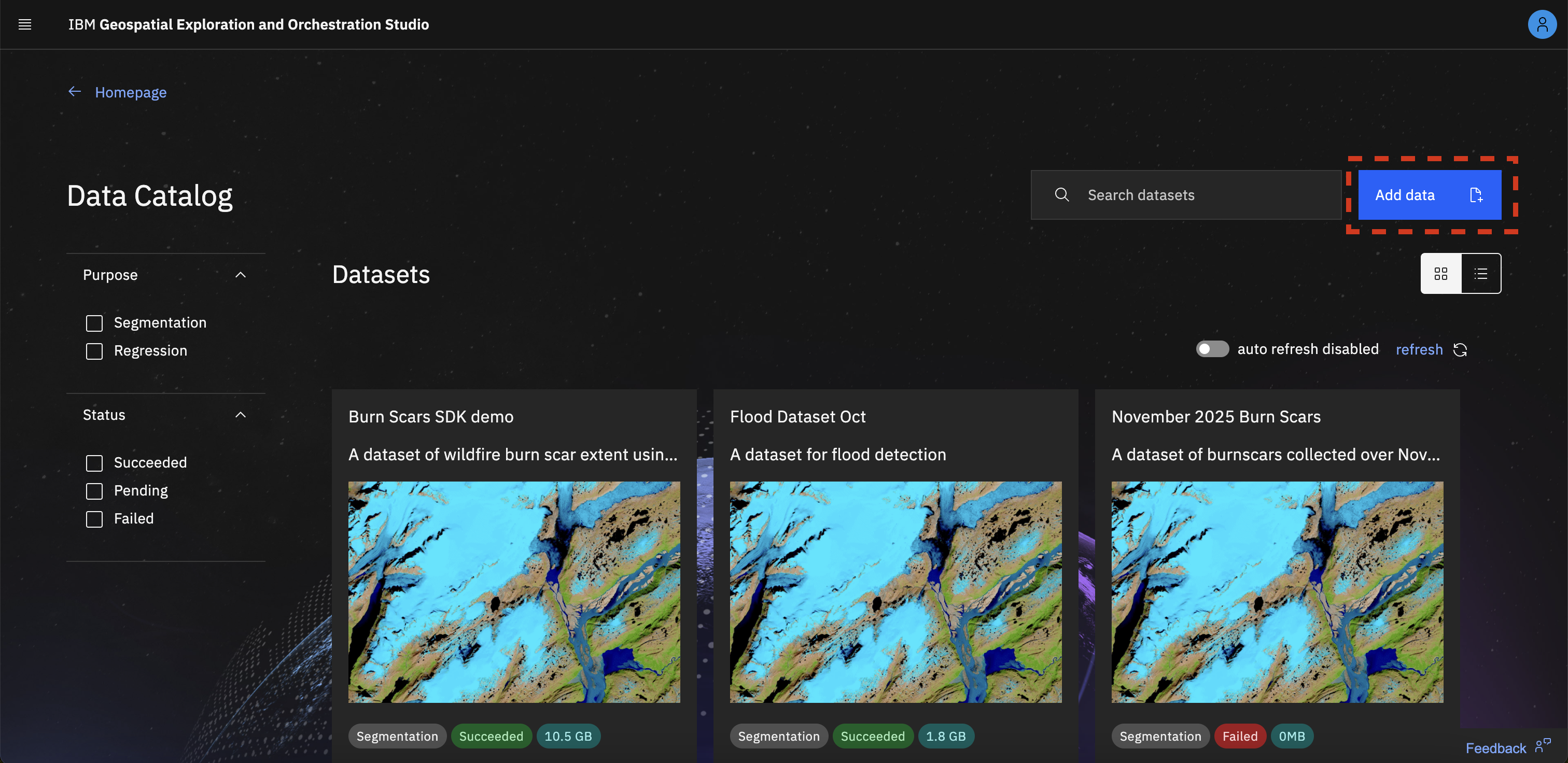
Task: Open the Flood Dataset Oct thumbnail
Action: [x=895, y=591]
